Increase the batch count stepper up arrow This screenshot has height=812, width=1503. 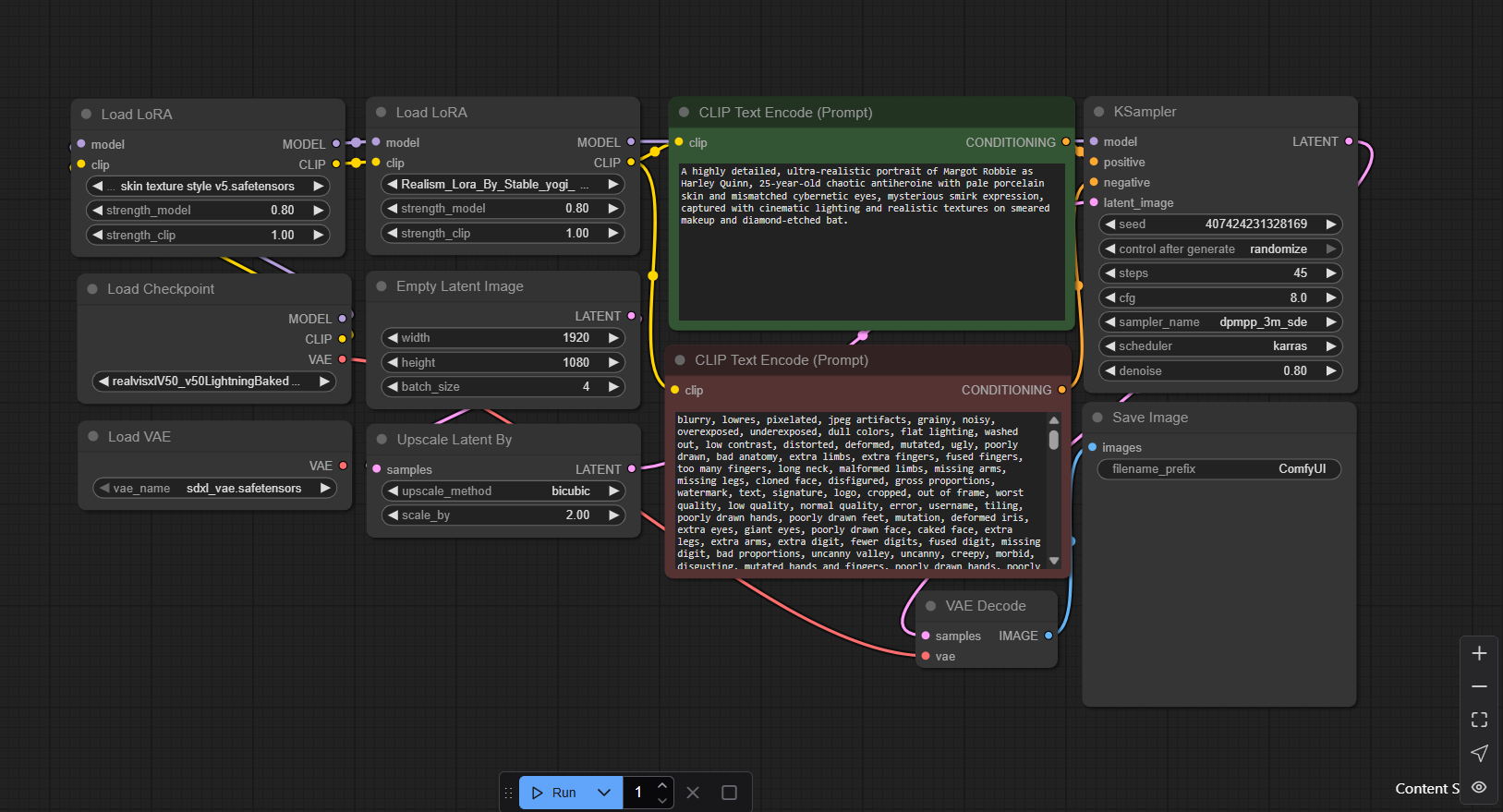661,785
